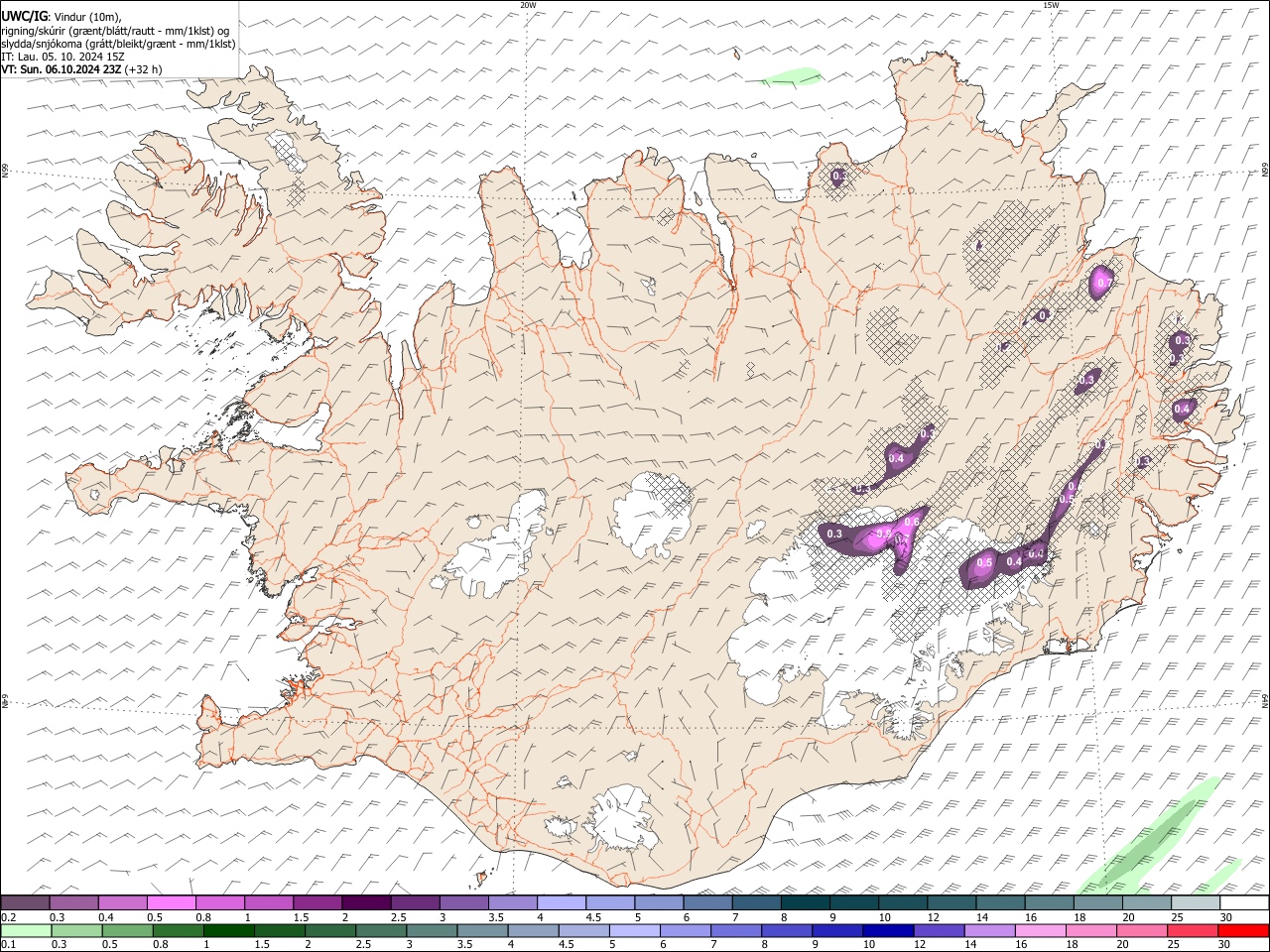Screen dimensions: 1270x952
Task: Click the 'slydda/snjókoma' legend description line
Action: click(x=118, y=44)
